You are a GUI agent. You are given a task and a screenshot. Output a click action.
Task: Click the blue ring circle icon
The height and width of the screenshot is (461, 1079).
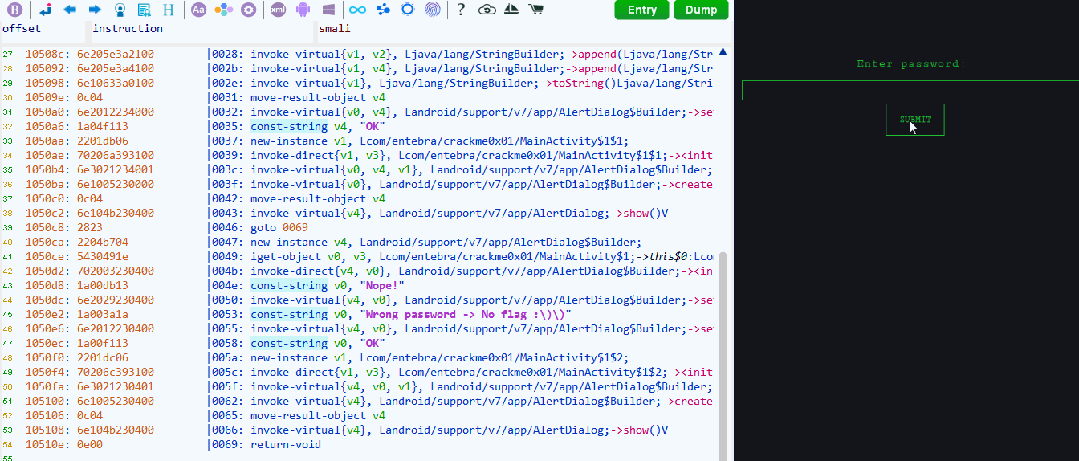click(x=407, y=10)
